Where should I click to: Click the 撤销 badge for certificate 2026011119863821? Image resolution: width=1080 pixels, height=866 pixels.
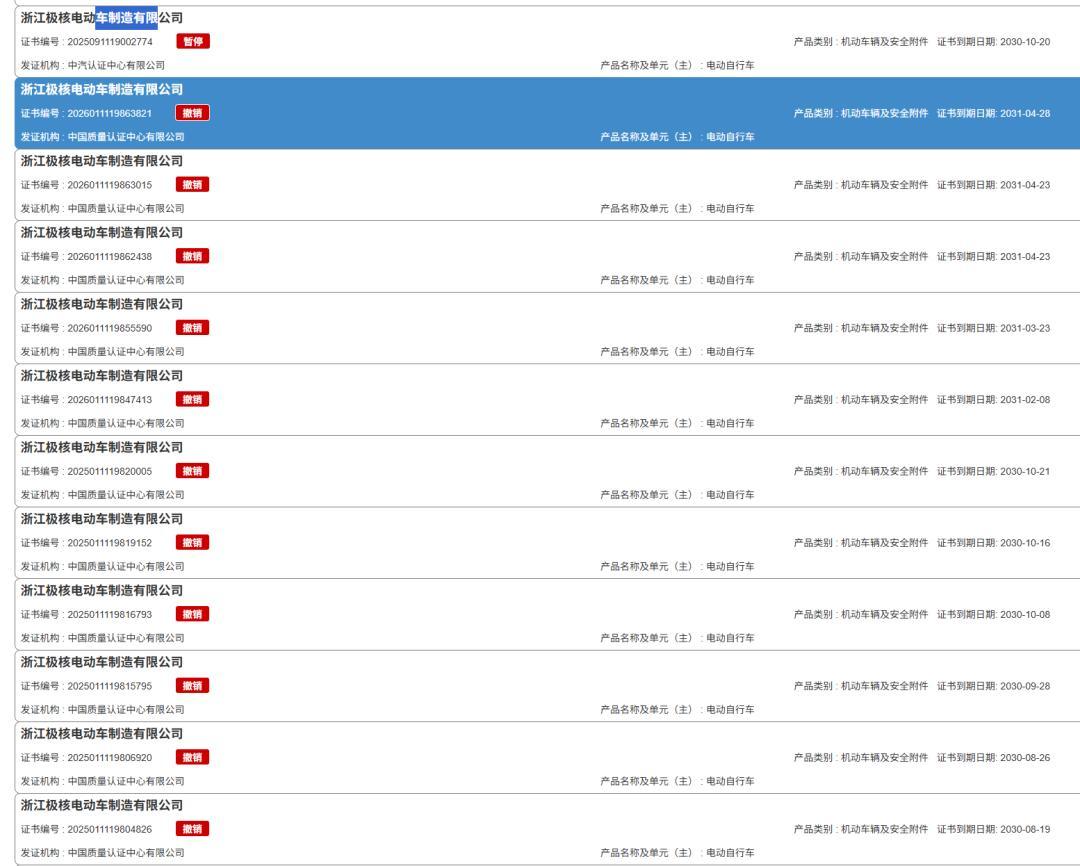click(x=192, y=113)
